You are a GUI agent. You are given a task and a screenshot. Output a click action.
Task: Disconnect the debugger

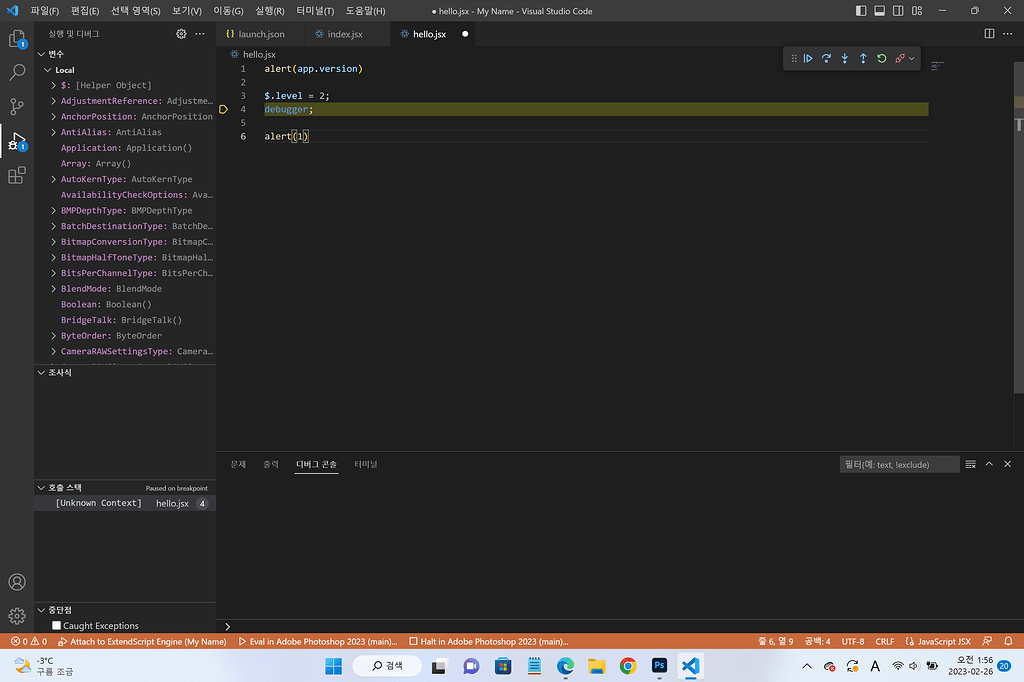(899, 58)
